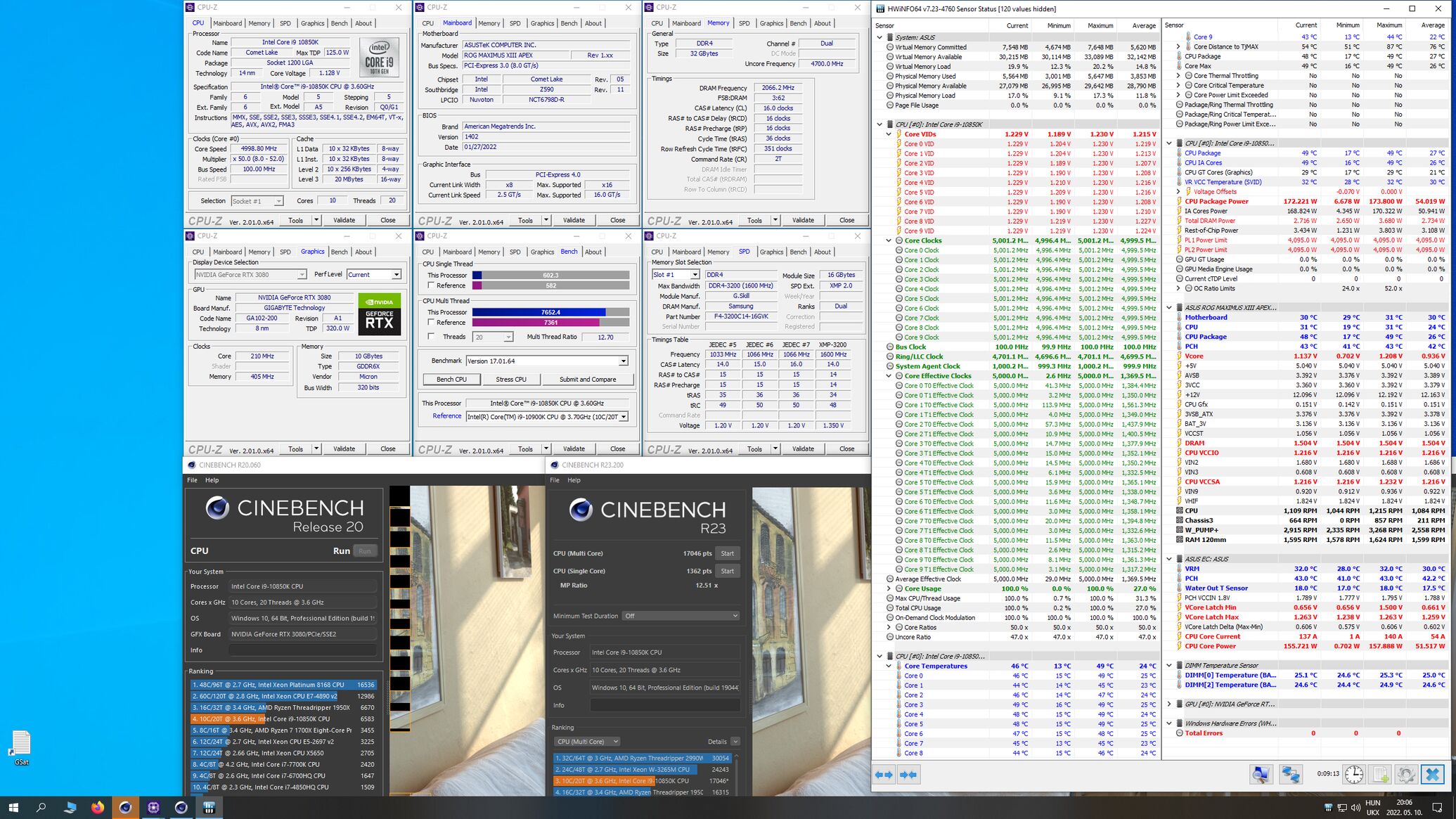Open File menu in Cinebench R20
Image resolution: width=1456 pixels, height=819 pixels.
192,480
